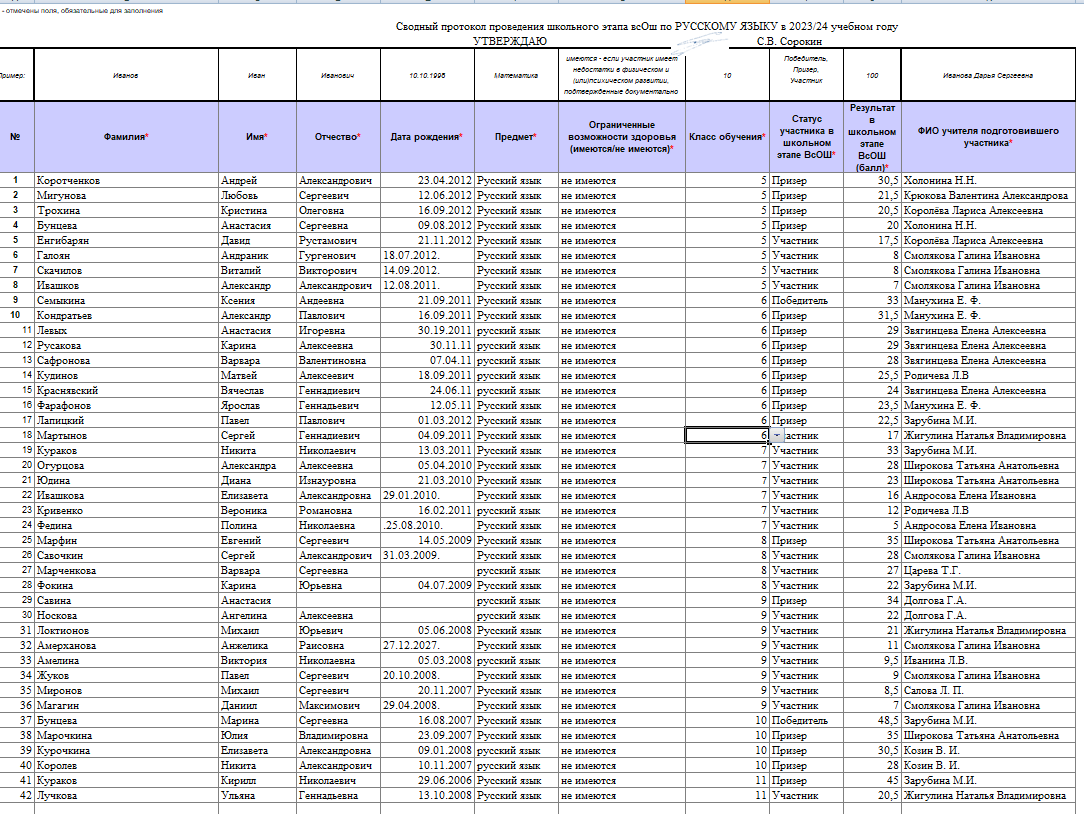The image size is (1084, 814).
Task: Click the surname Краснявский
Action: (68, 391)
